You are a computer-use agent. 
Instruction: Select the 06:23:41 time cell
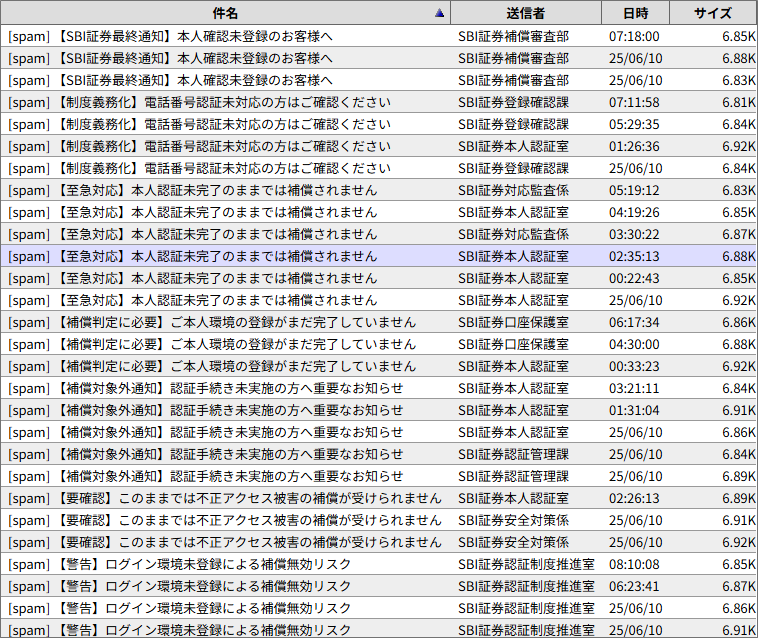(x=634, y=586)
